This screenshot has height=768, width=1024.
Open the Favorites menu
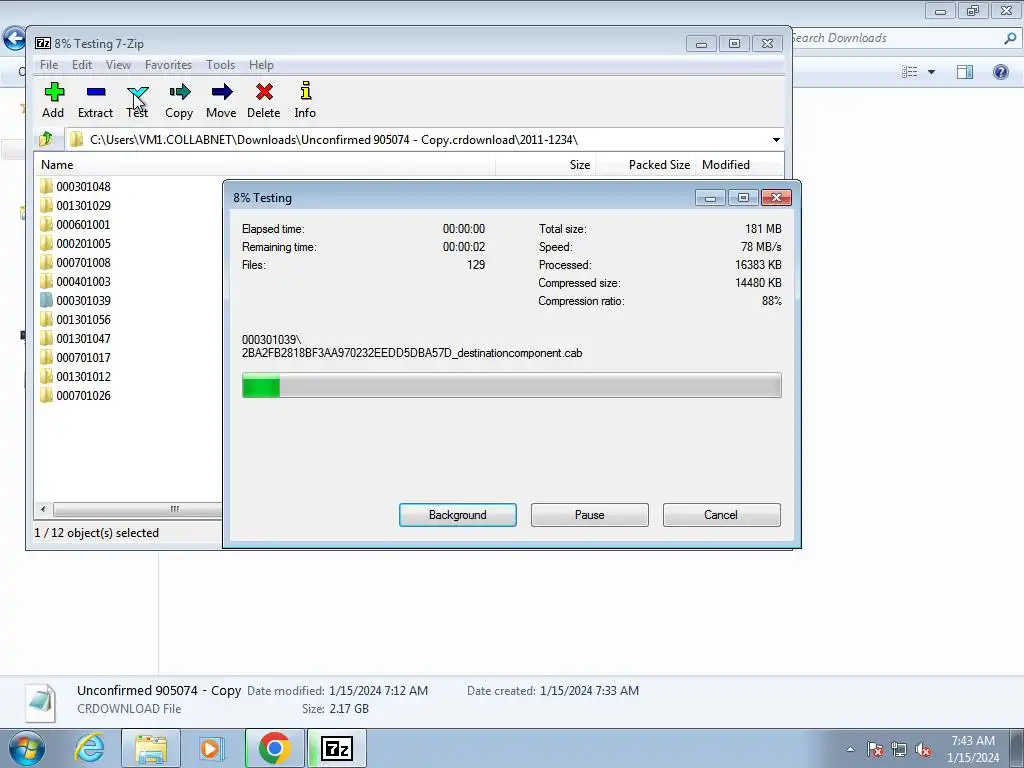[168, 65]
